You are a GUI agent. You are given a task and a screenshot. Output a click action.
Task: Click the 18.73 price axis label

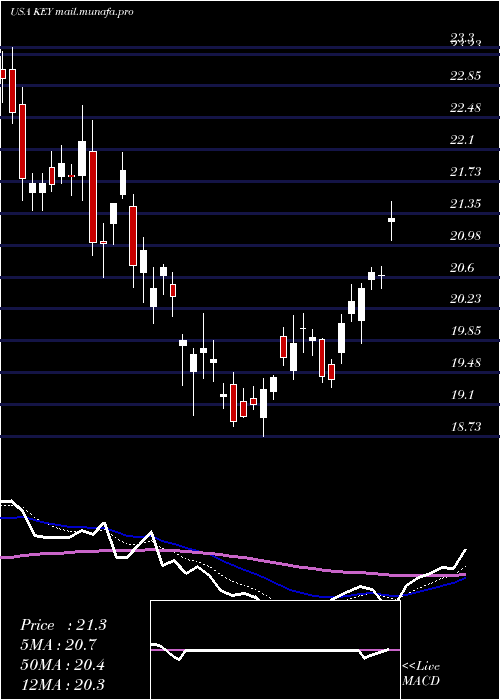pos(466,427)
